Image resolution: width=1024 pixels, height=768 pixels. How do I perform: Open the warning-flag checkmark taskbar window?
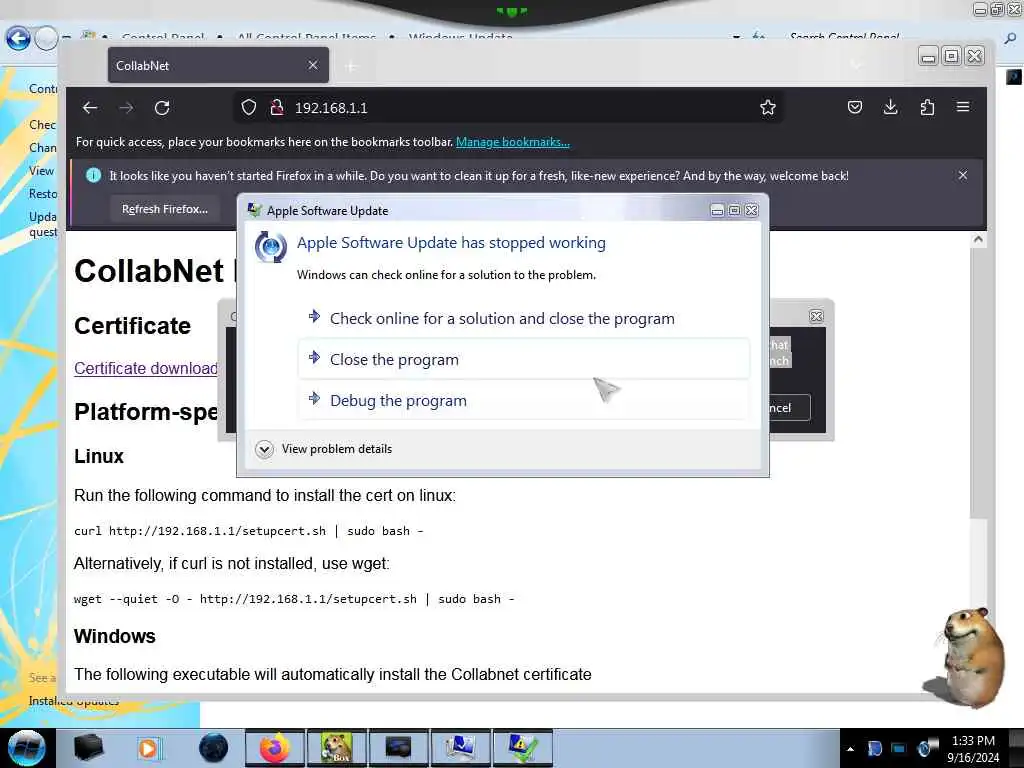click(x=522, y=748)
